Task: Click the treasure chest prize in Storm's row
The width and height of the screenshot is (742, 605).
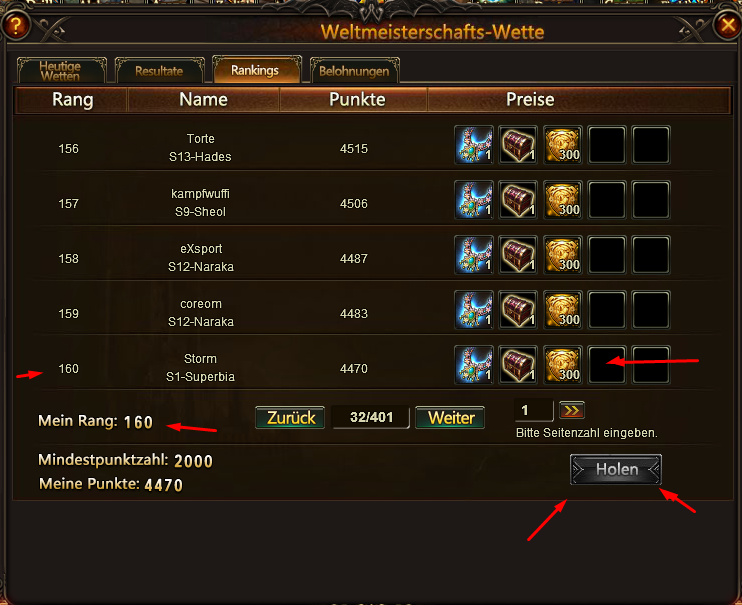Action: coord(518,365)
